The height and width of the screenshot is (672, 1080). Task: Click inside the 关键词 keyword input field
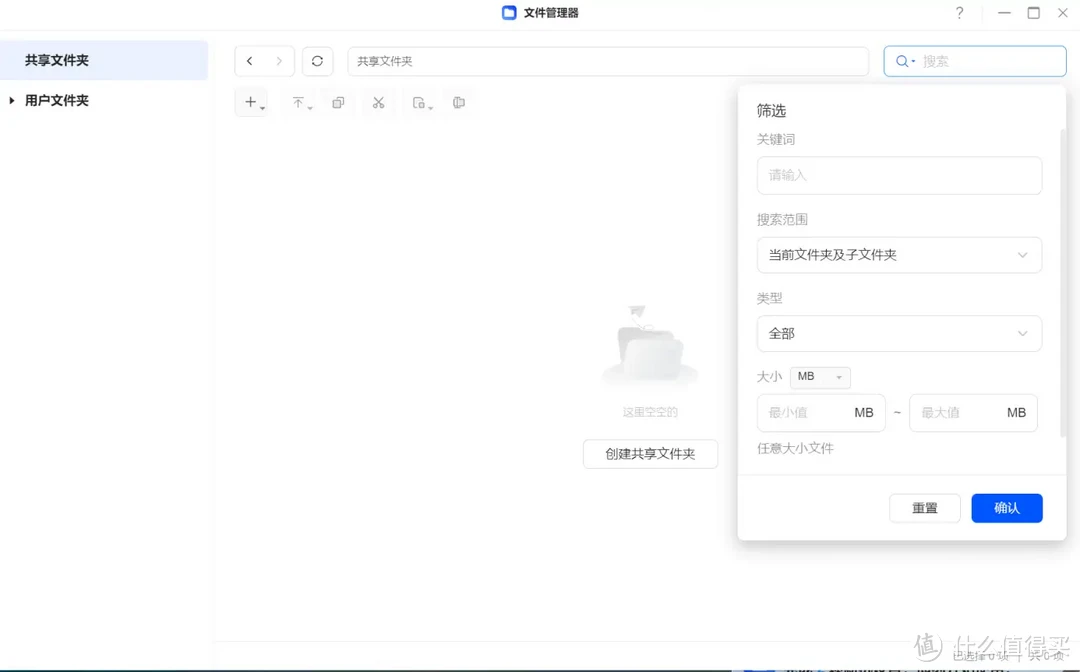(x=899, y=175)
